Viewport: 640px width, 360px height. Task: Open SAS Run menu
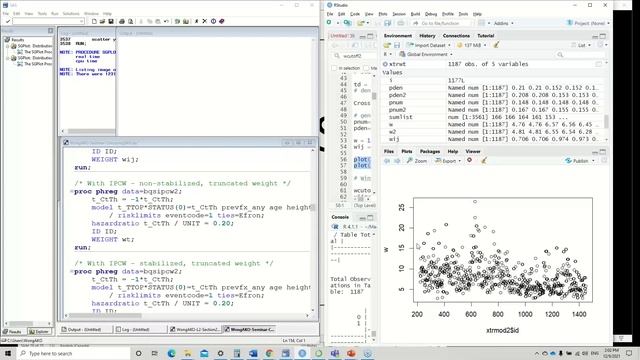click(54, 13)
